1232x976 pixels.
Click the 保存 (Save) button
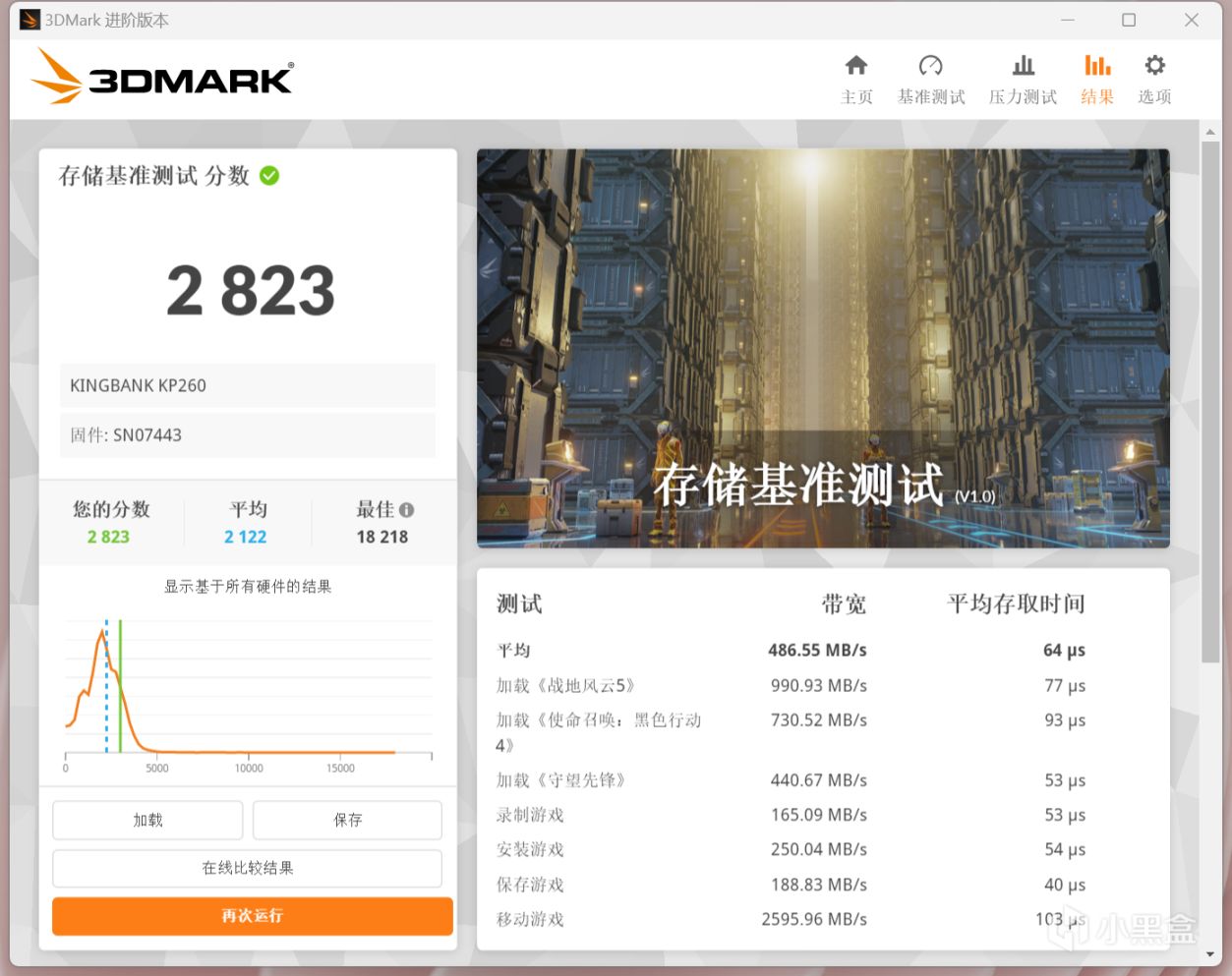[x=347, y=820]
